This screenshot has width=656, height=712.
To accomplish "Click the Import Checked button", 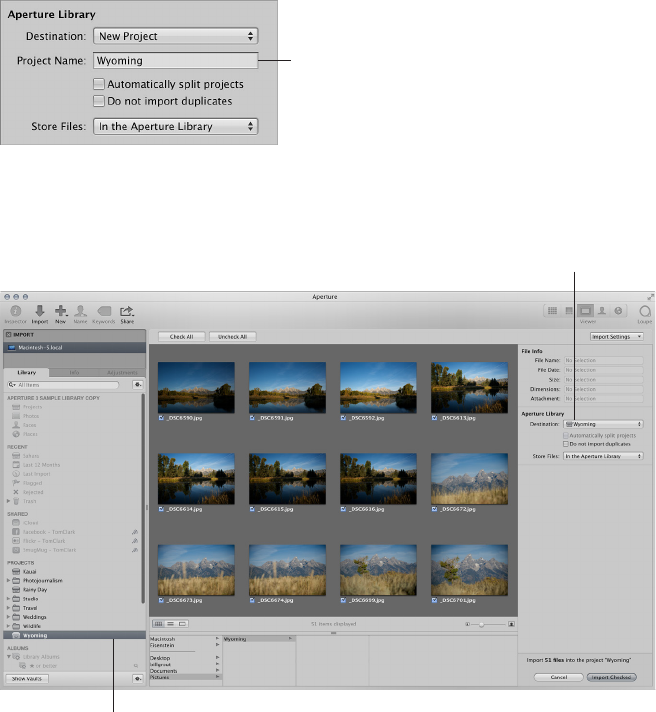I will (x=612, y=677).
